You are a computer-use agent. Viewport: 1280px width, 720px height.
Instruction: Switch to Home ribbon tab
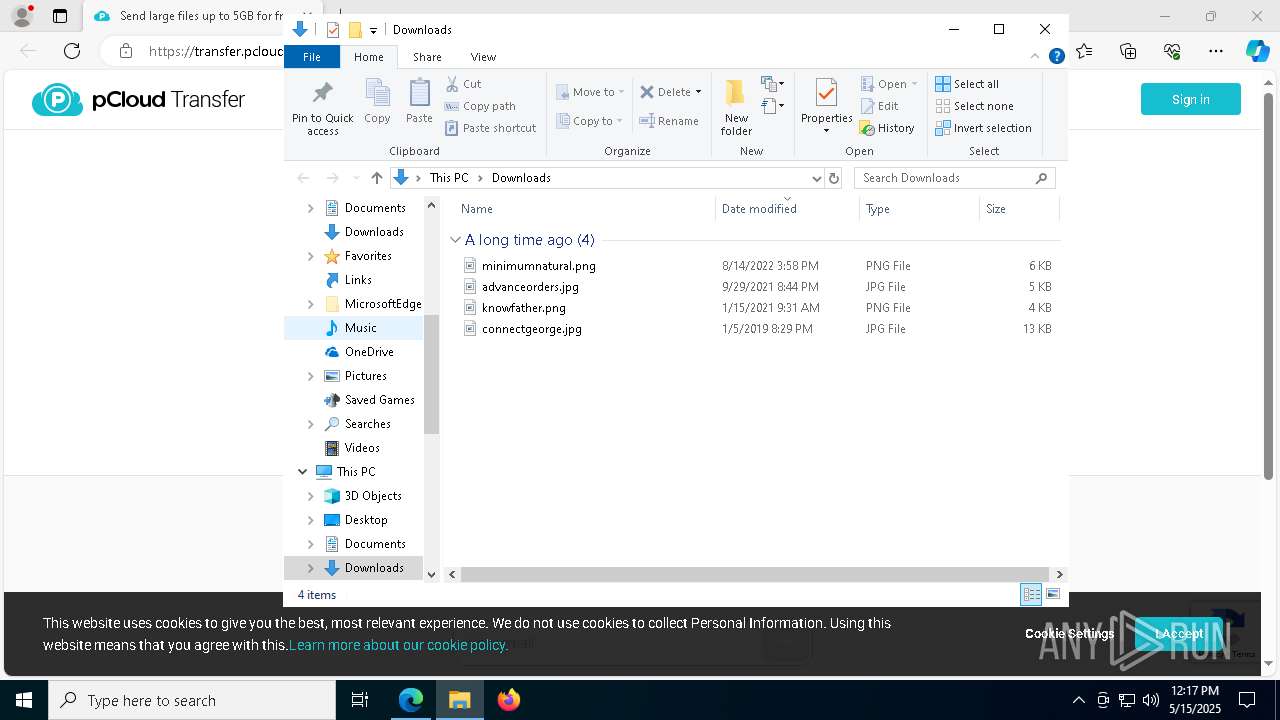pos(368,57)
